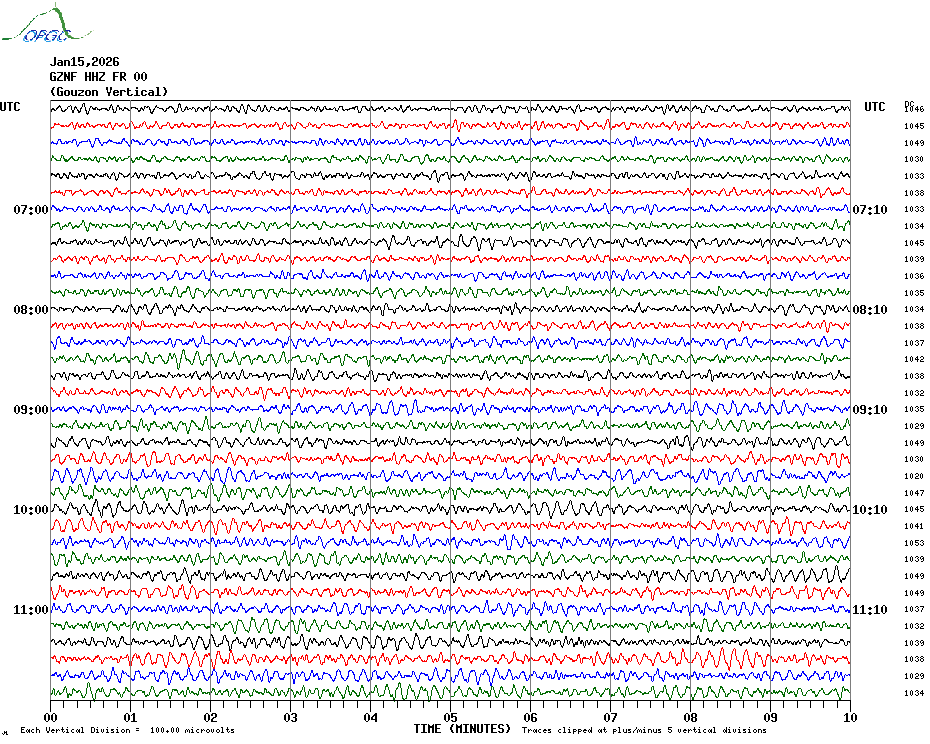
Task: Click the OFGC logo
Action: coord(46,24)
